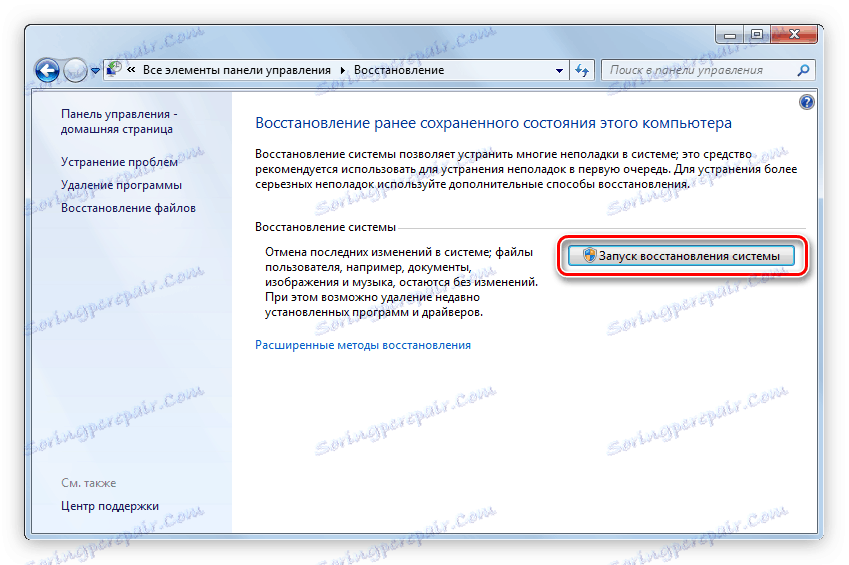Click the Recovery icon in address bar

[x=114, y=69]
